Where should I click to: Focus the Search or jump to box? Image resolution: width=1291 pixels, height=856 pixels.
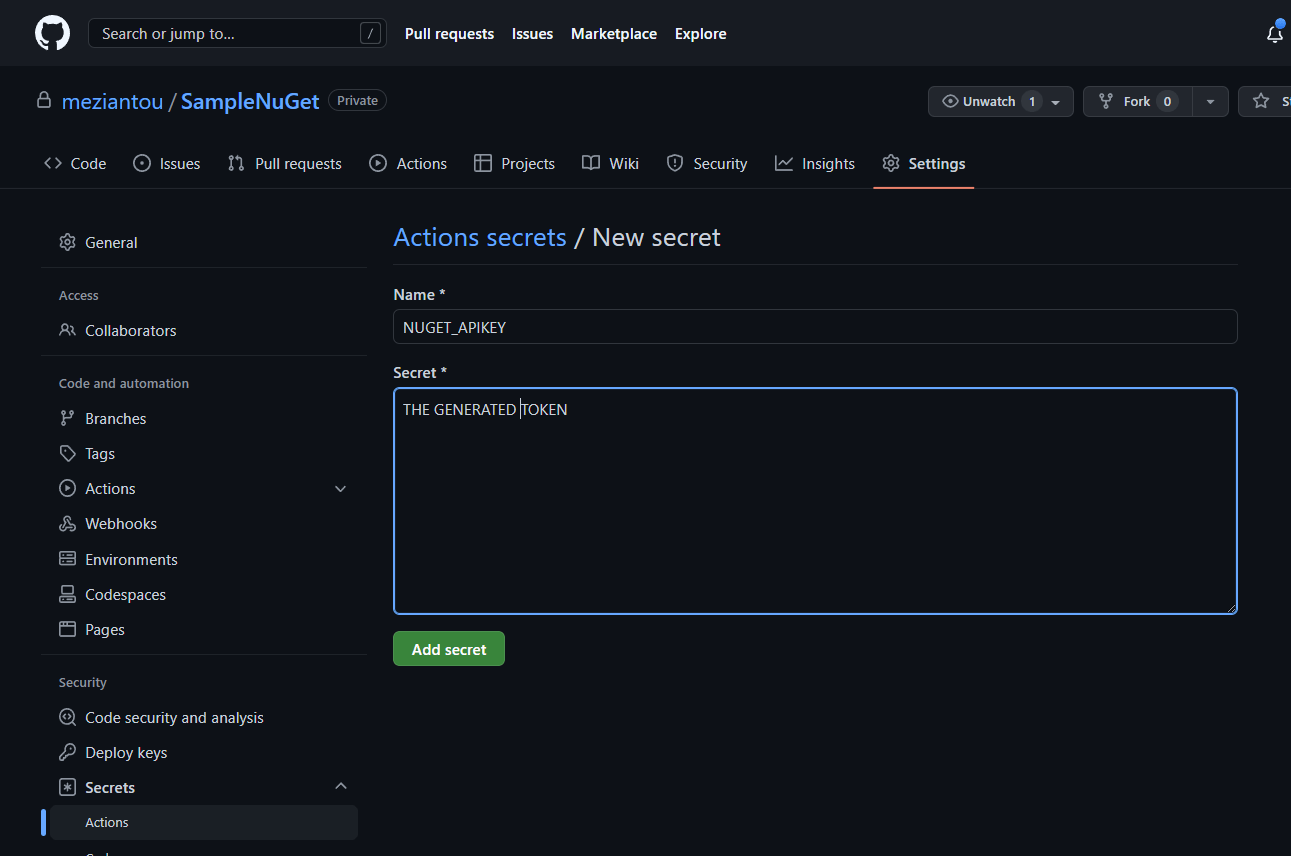pyautogui.click(x=236, y=34)
